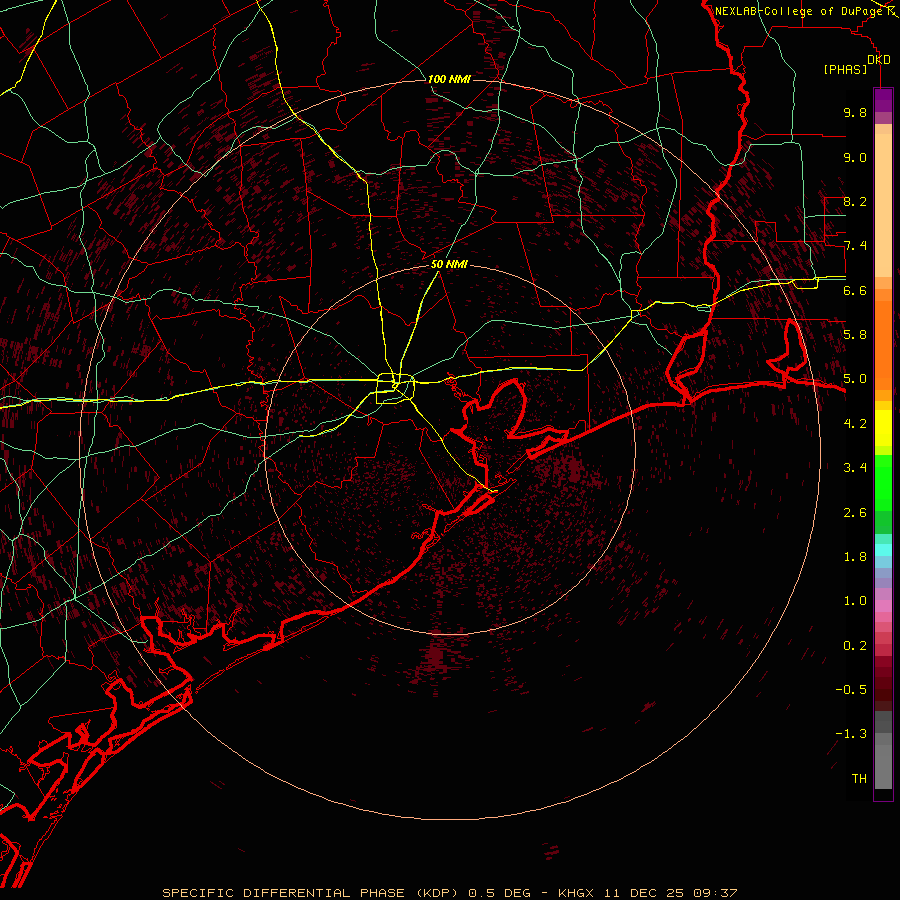The height and width of the screenshot is (900, 900).
Task: Click the 1.0 scale value
Action: 855,601
